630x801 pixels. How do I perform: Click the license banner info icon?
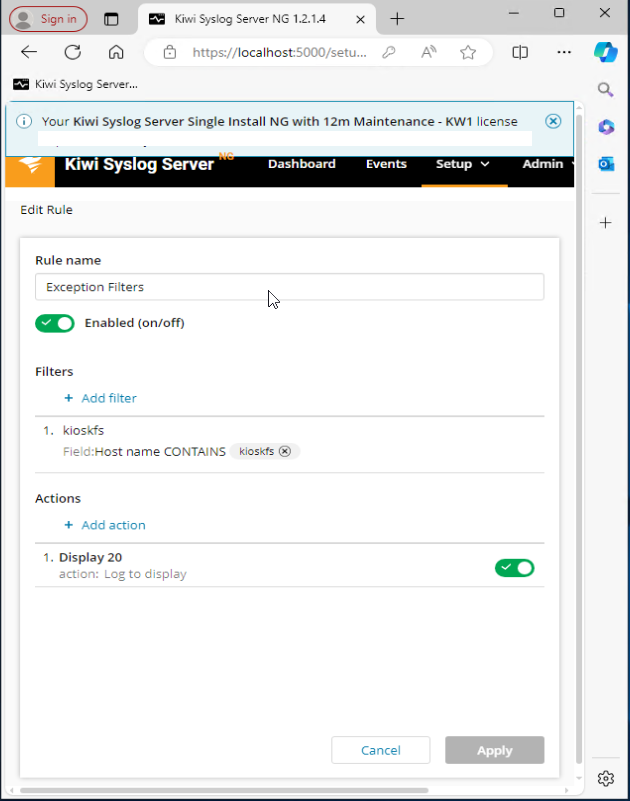coord(24,121)
